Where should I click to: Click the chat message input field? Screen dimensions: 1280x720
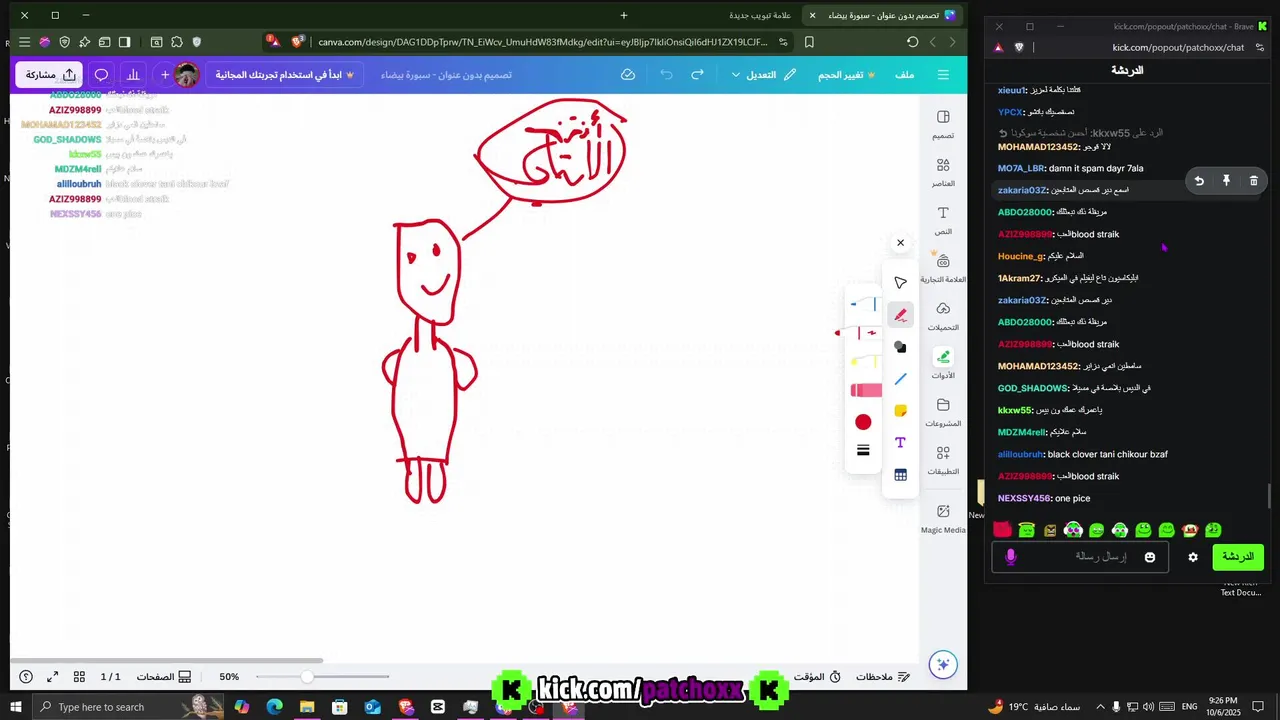1082,557
